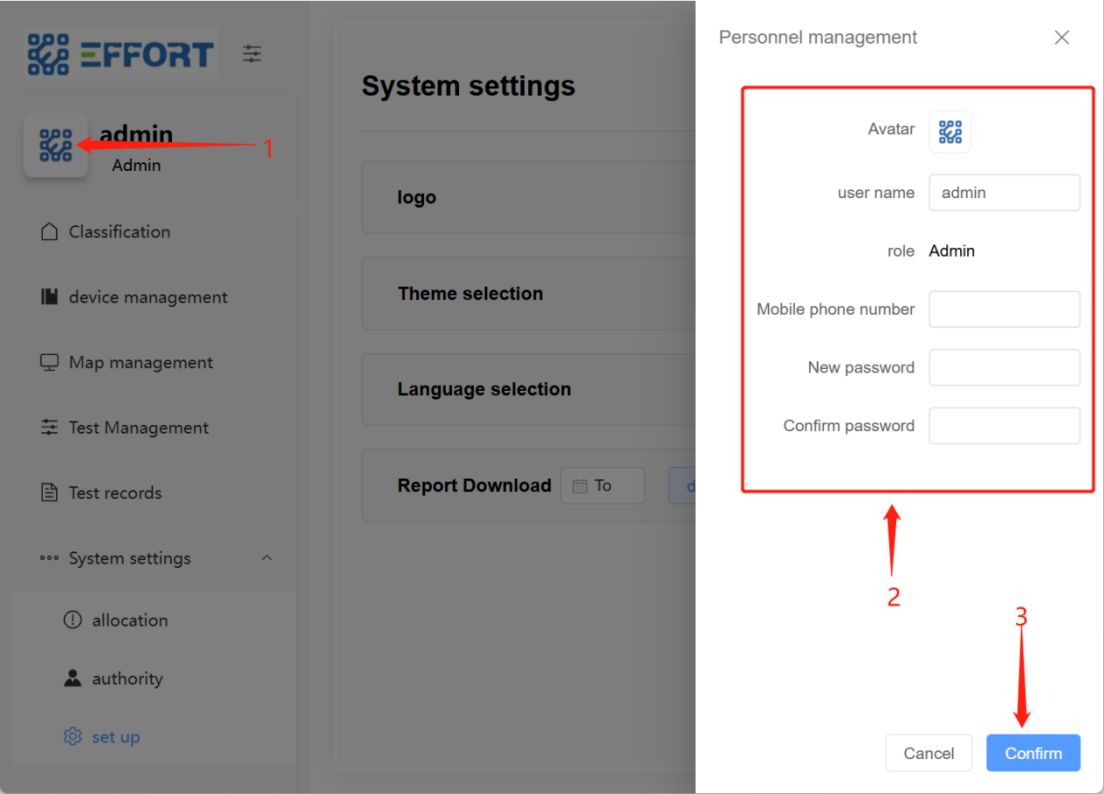Click the Test Management sliders icon
Viewport: 1104px width, 794px height.
pos(49,428)
